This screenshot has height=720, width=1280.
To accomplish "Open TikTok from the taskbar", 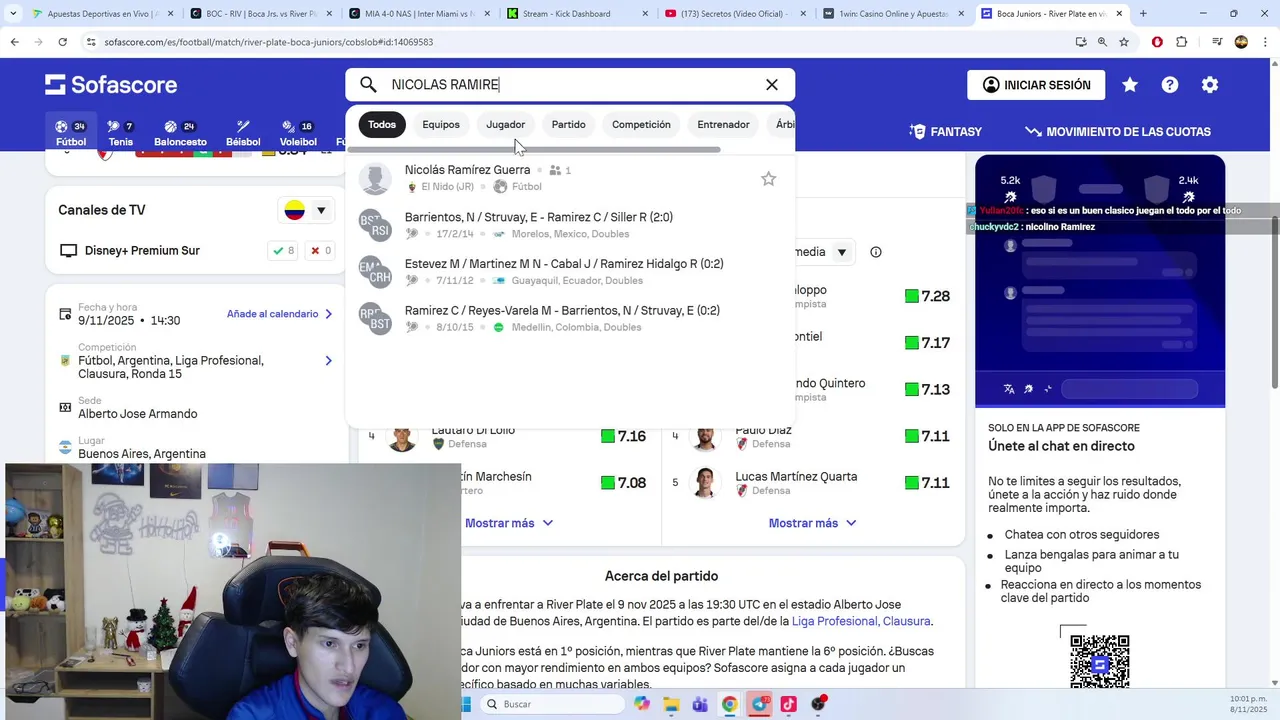I will pos(789,704).
